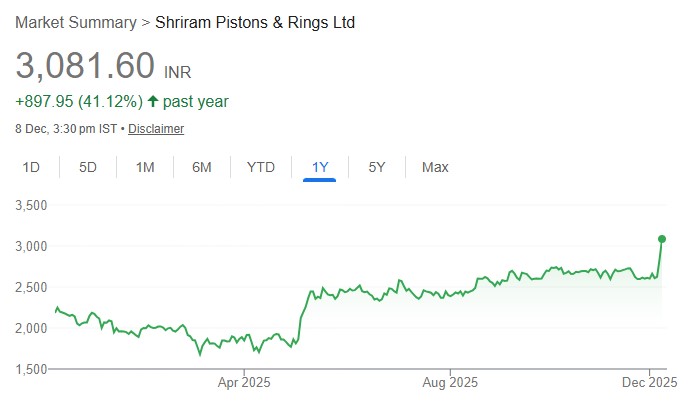Click the 3,500 y-axis label

click(31, 205)
